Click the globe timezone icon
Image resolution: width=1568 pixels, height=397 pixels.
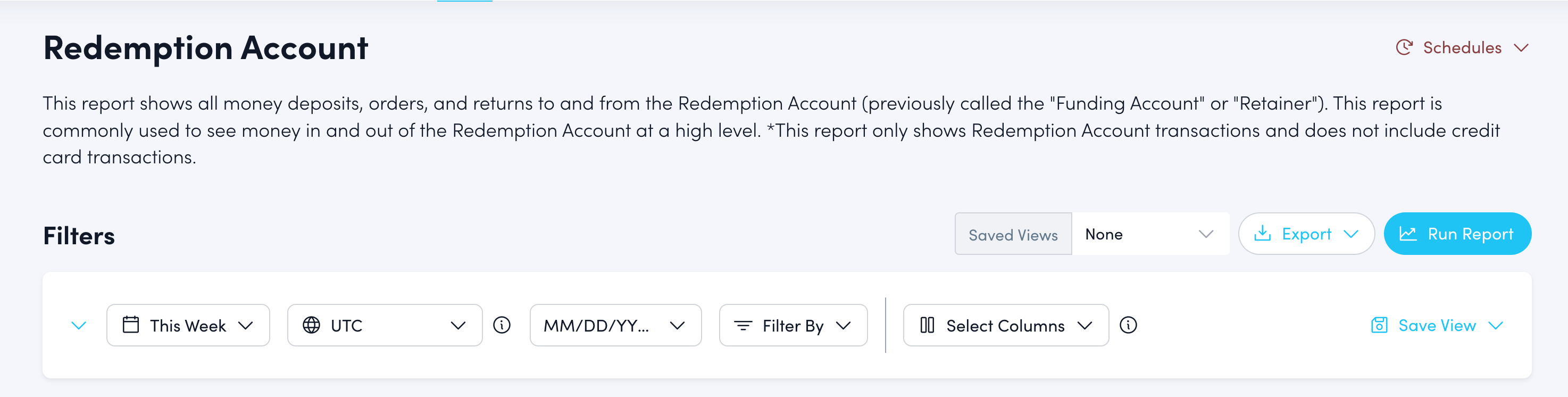tap(311, 325)
